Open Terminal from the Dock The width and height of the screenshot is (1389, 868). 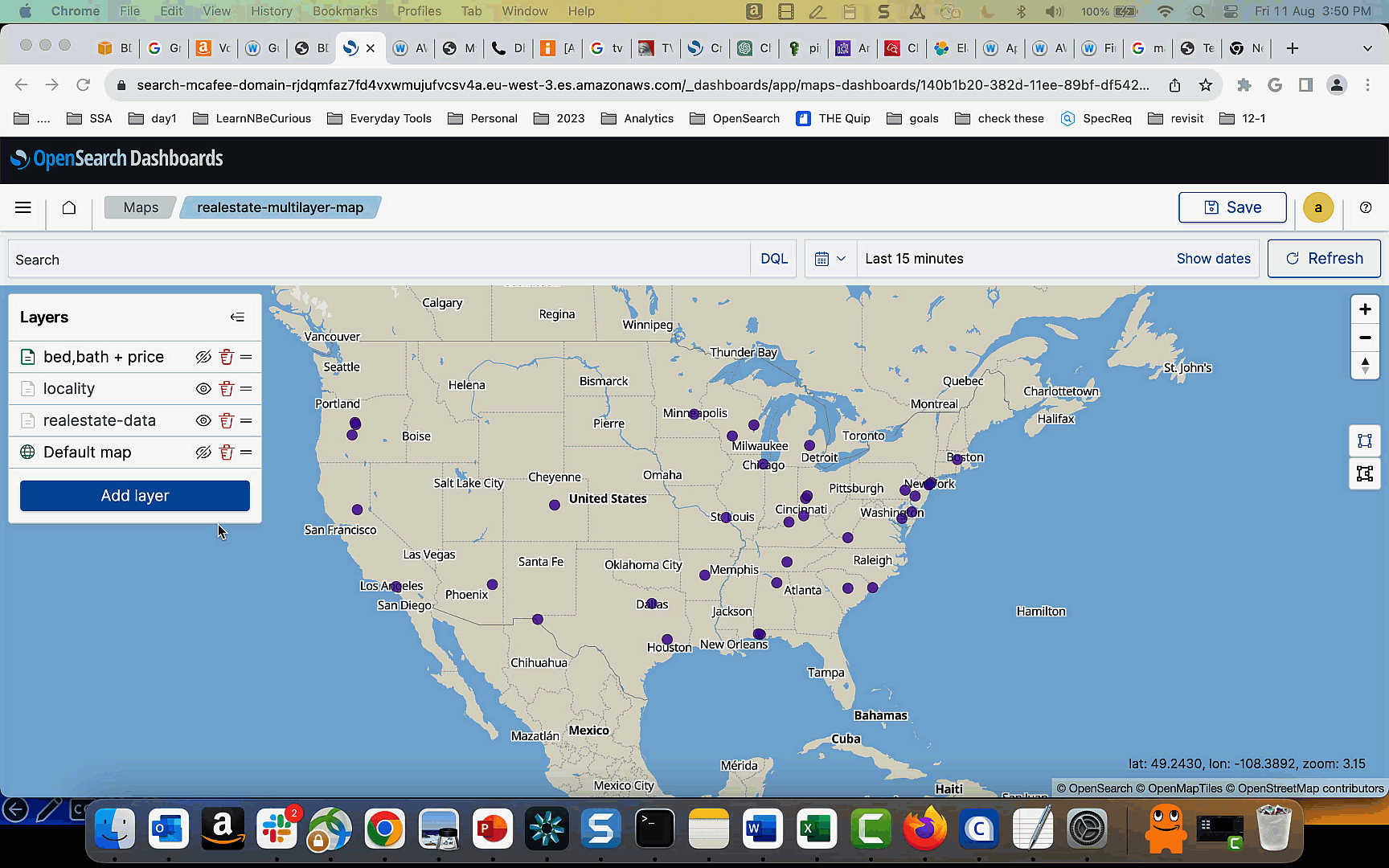655,829
